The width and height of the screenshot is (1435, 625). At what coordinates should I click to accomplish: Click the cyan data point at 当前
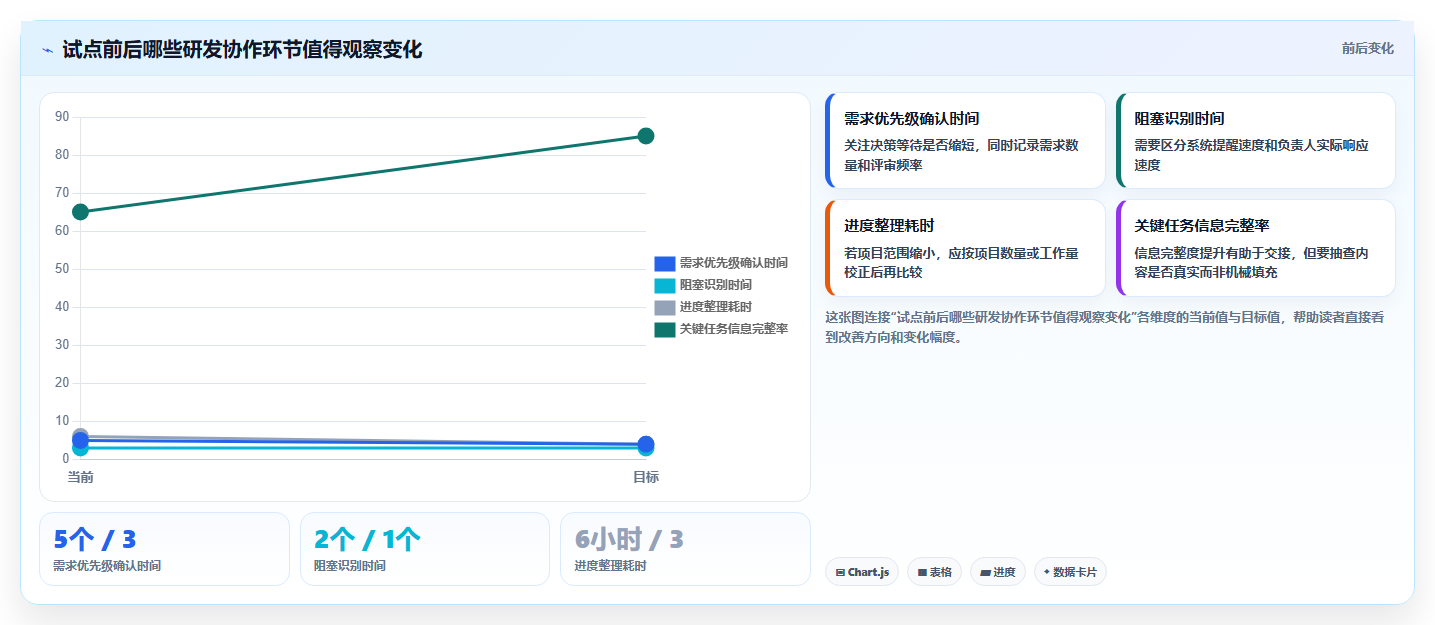point(80,448)
